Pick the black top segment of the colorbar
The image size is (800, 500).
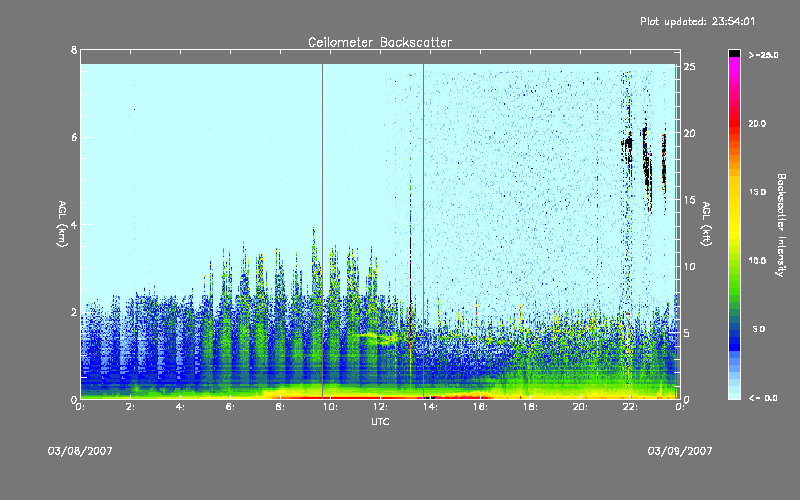pyautogui.click(x=734, y=53)
